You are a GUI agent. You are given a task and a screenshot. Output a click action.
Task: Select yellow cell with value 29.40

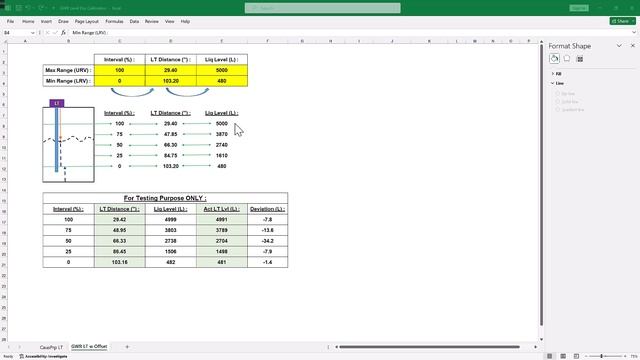[171, 70]
